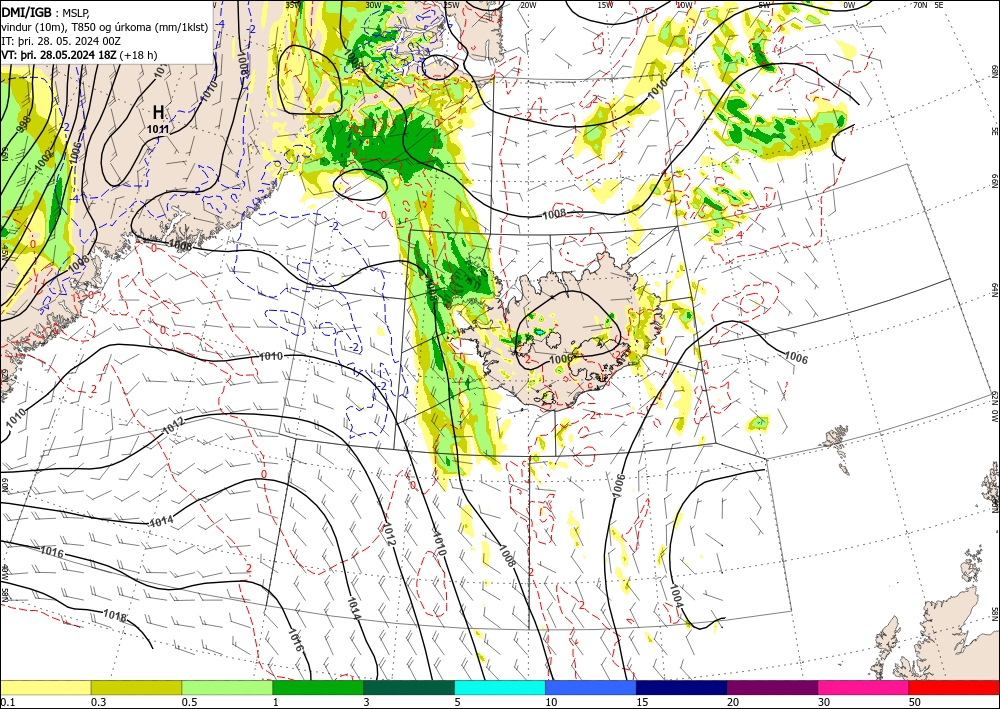Screen dimensions: 1000x709
Task: Click the "30W" longitude label
Action: click(373, 5)
